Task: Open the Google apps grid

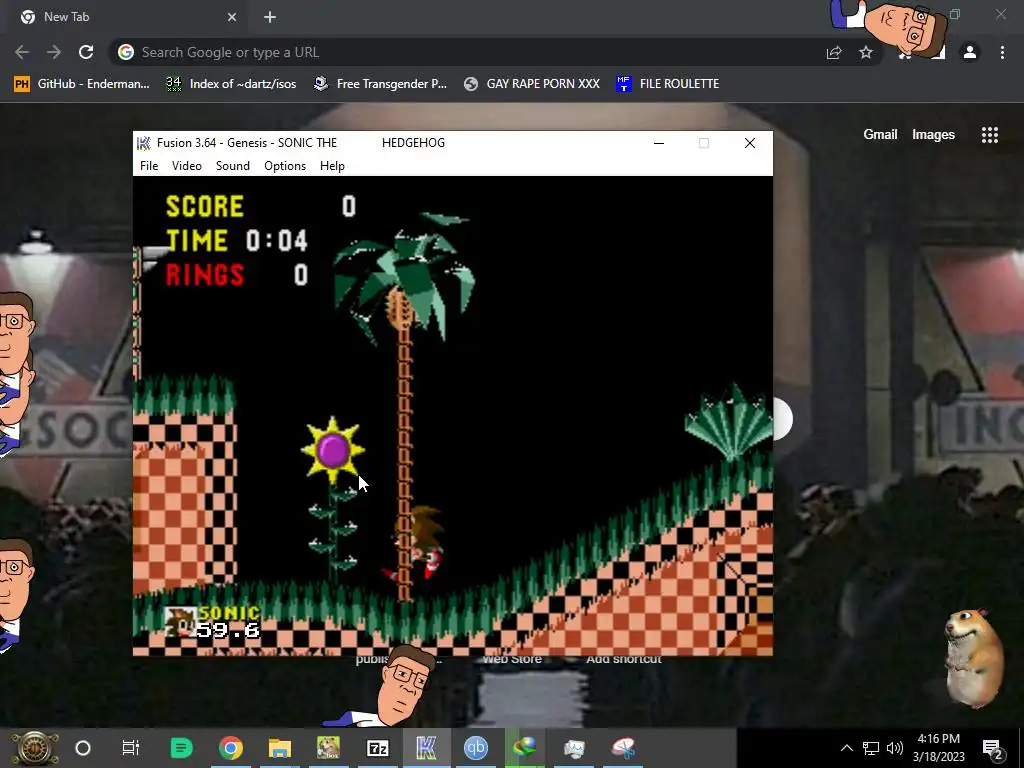Action: 990,135
